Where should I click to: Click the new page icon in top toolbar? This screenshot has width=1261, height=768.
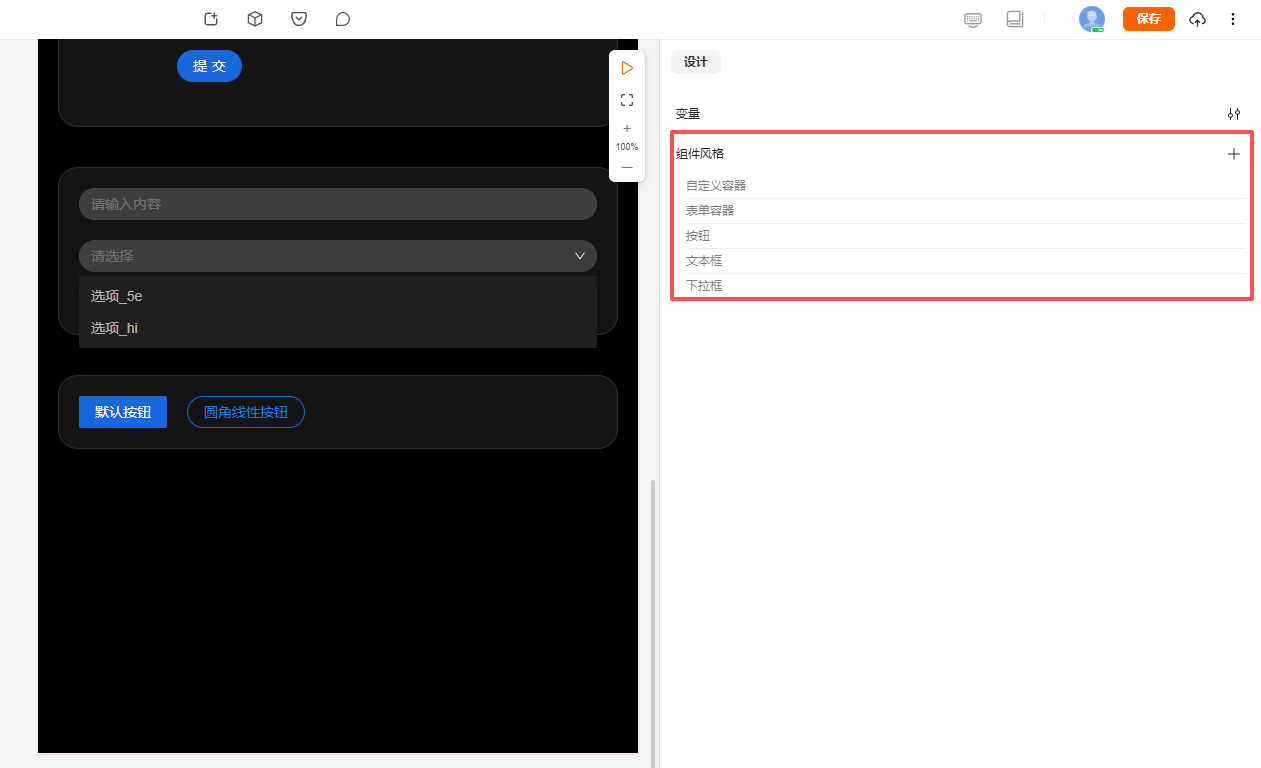[x=211, y=19]
